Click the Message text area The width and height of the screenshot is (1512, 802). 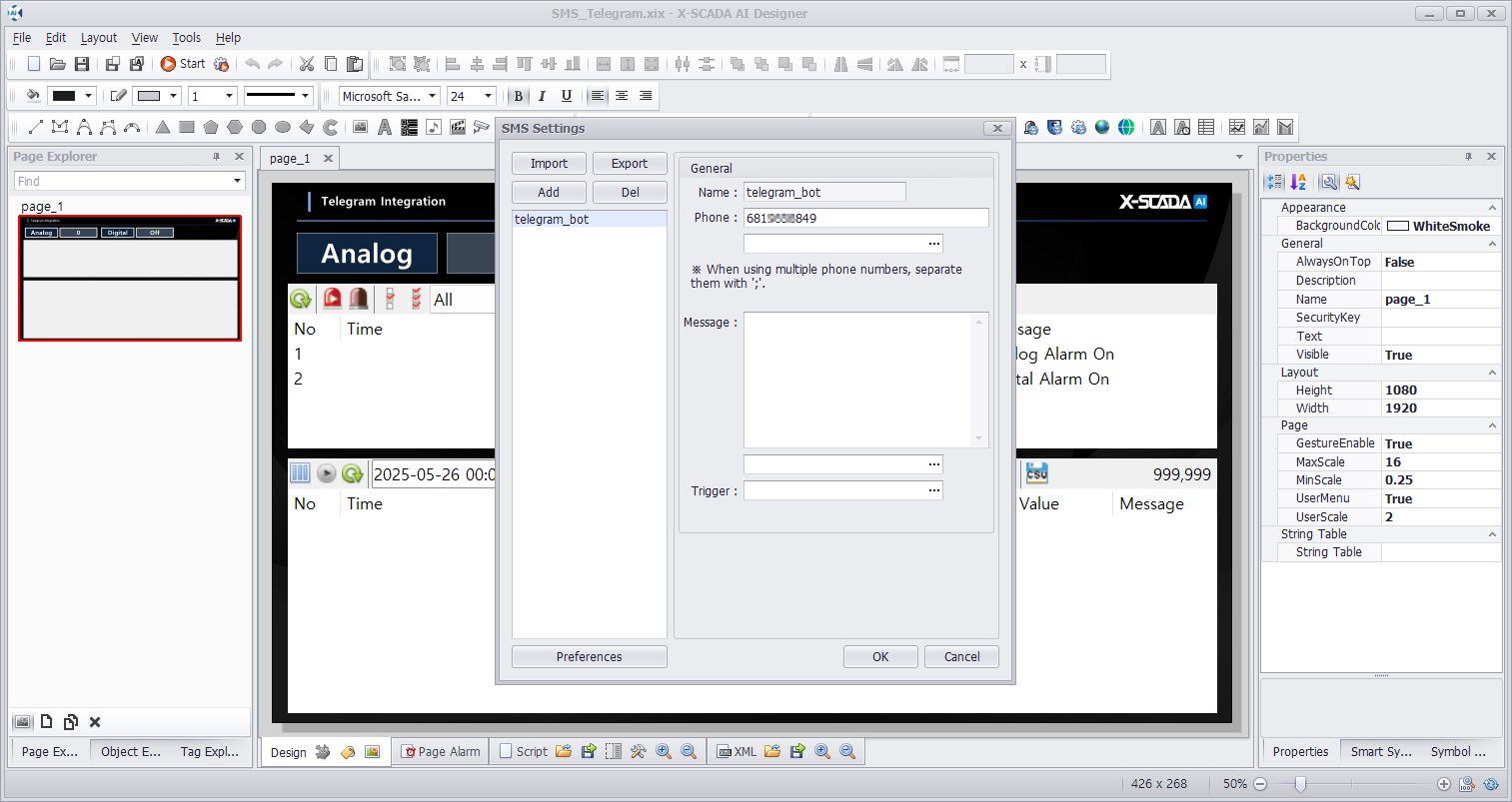(865, 380)
